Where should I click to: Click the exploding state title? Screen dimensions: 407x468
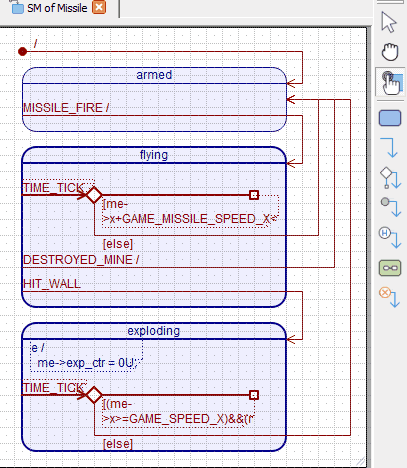point(154,331)
